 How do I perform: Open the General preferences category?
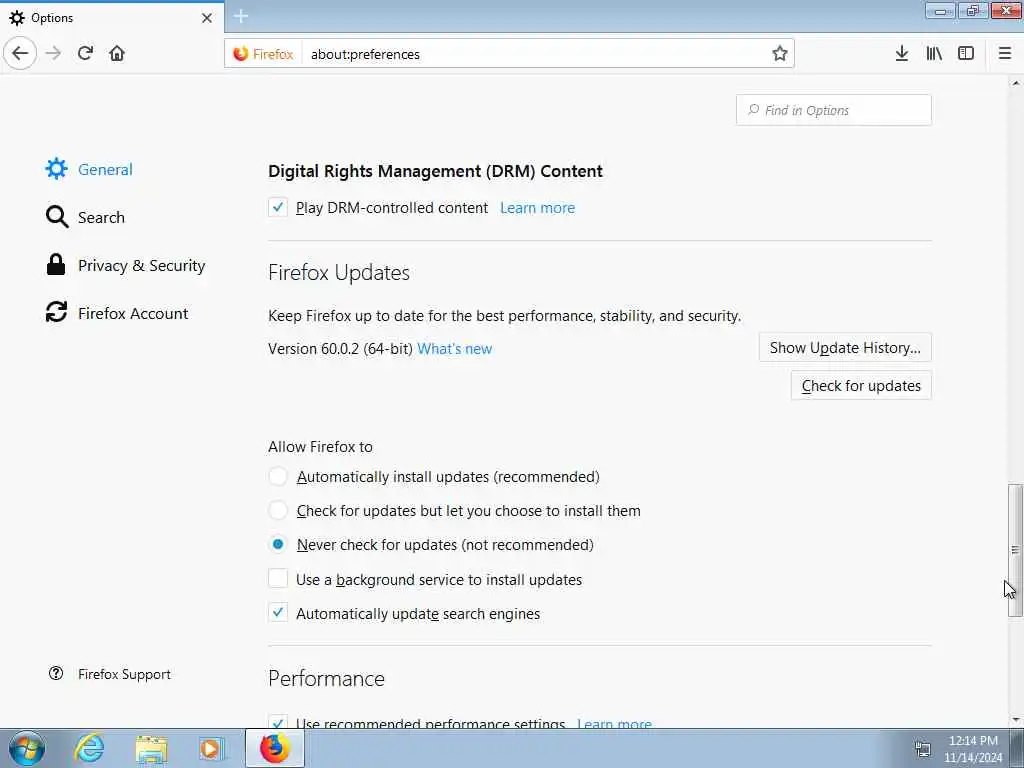coord(105,169)
